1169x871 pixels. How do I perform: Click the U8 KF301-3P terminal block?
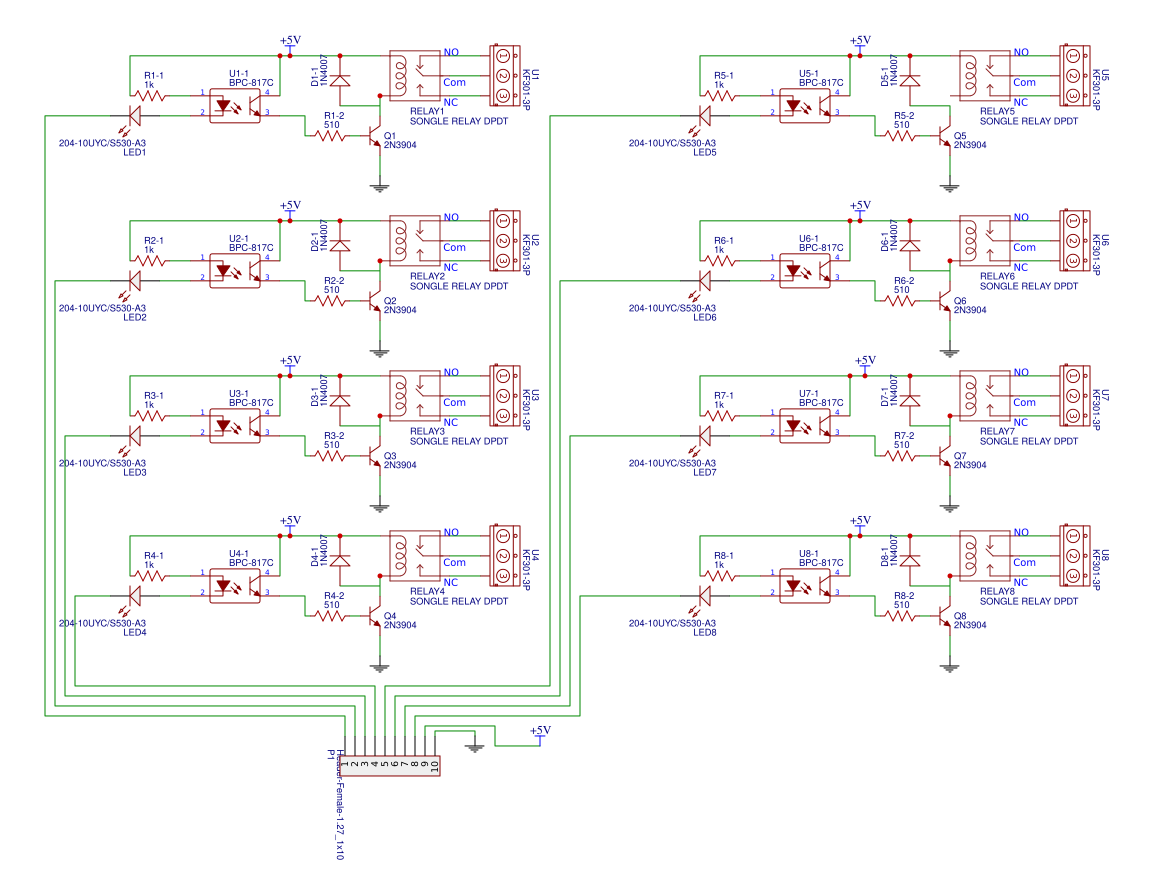pyautogui.click(x=1072, y=557)
